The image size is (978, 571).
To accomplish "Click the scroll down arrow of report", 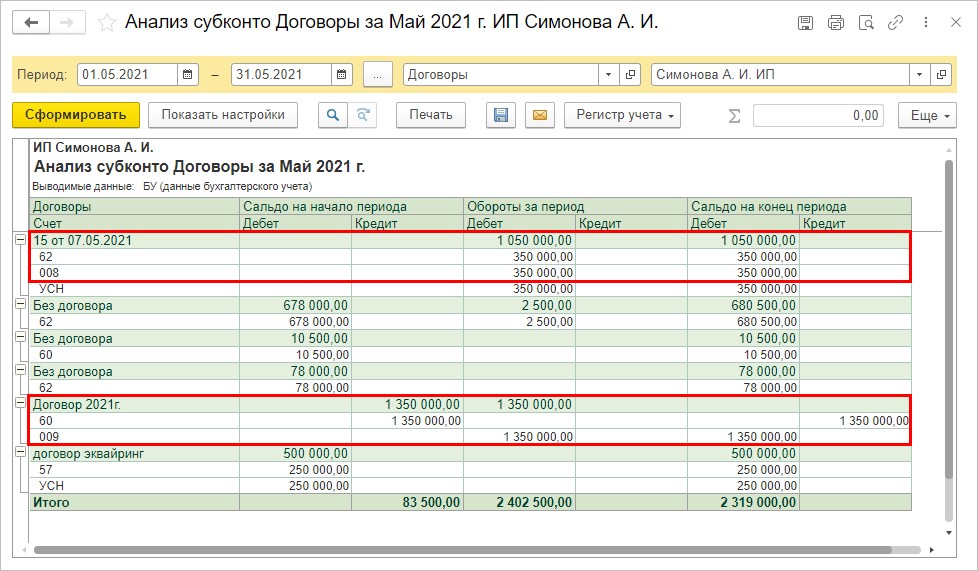I will tap(949, 533).
